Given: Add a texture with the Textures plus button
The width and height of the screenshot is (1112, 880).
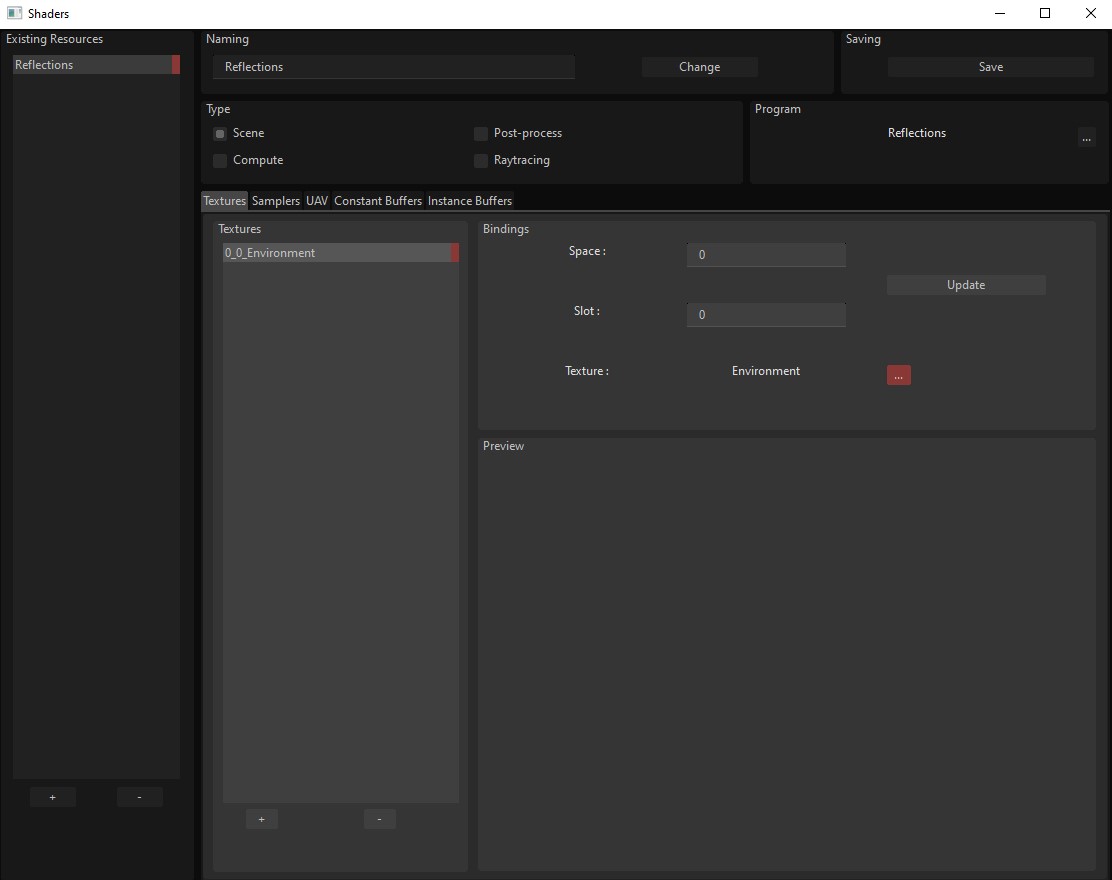Looking at the screenshot, I should tap(262, 819).
